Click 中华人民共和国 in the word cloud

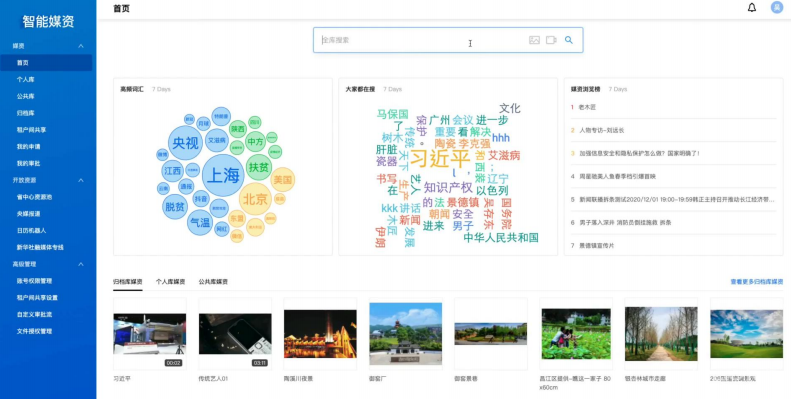tap(501, 238)
